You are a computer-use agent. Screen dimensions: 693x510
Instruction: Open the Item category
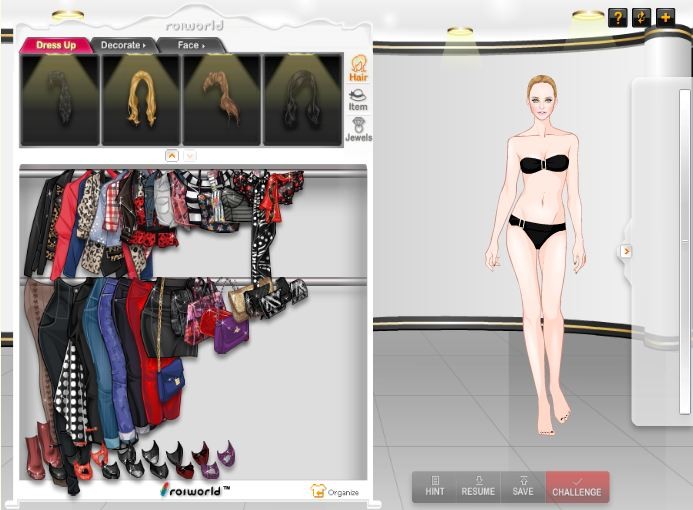tap(357, 99)
